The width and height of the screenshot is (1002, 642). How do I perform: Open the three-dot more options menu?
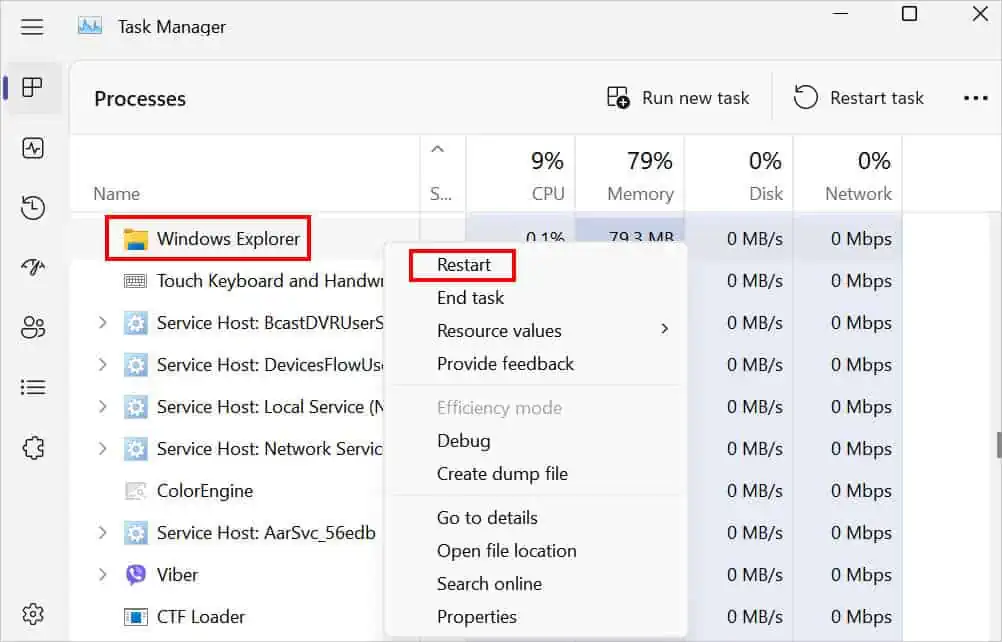(x=976, y=97)
